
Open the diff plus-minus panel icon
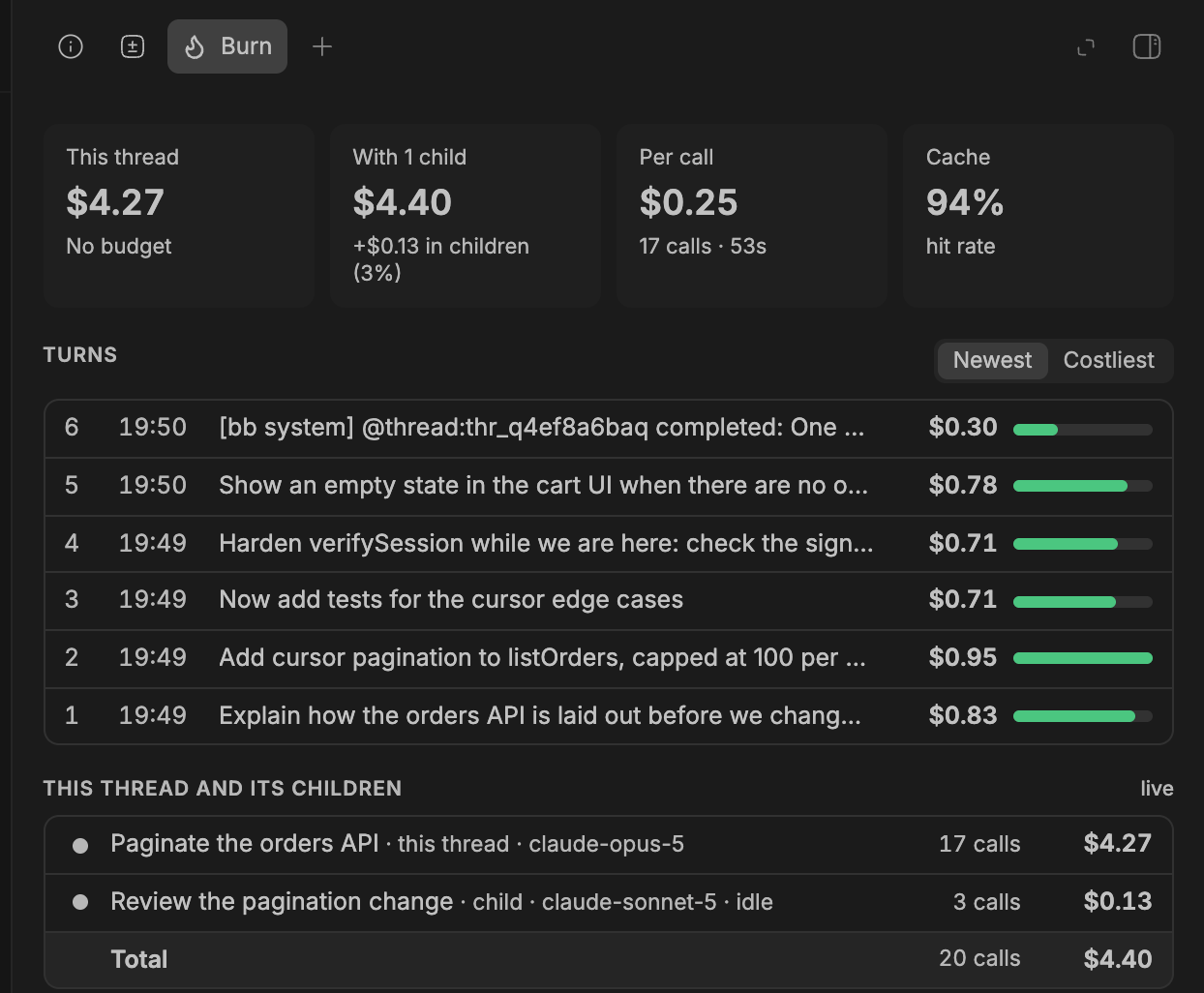[x=133, y=46]
